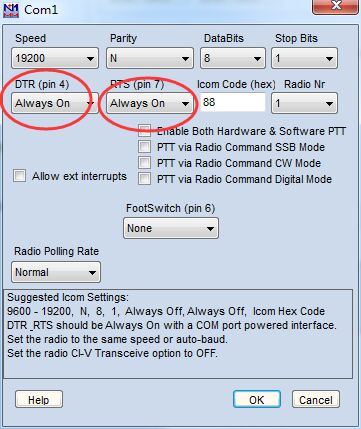Close the Com1 dialog window
Viewport: 361px width, 429px height.
pos(335,6)
